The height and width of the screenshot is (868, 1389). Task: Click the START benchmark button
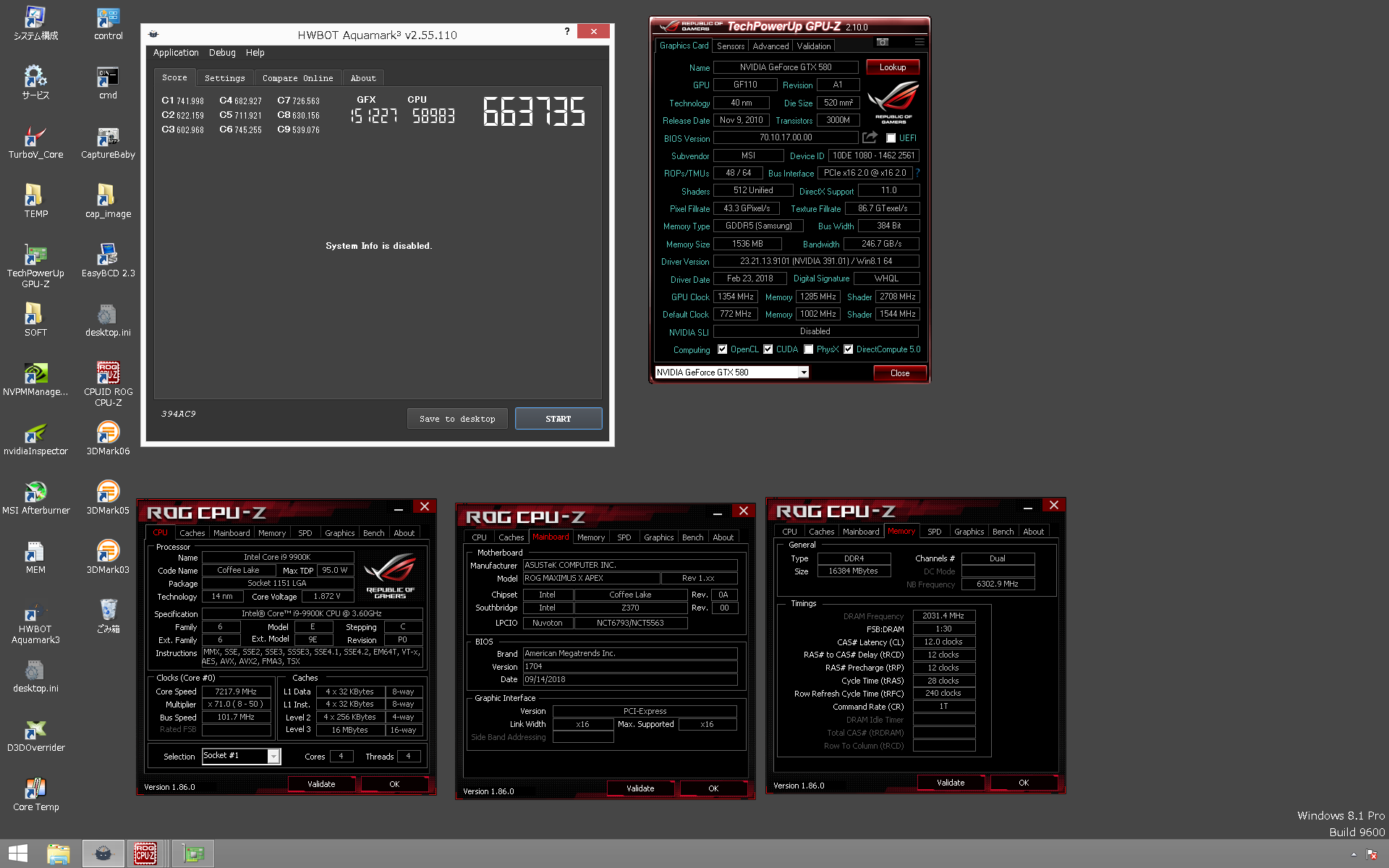558,419
